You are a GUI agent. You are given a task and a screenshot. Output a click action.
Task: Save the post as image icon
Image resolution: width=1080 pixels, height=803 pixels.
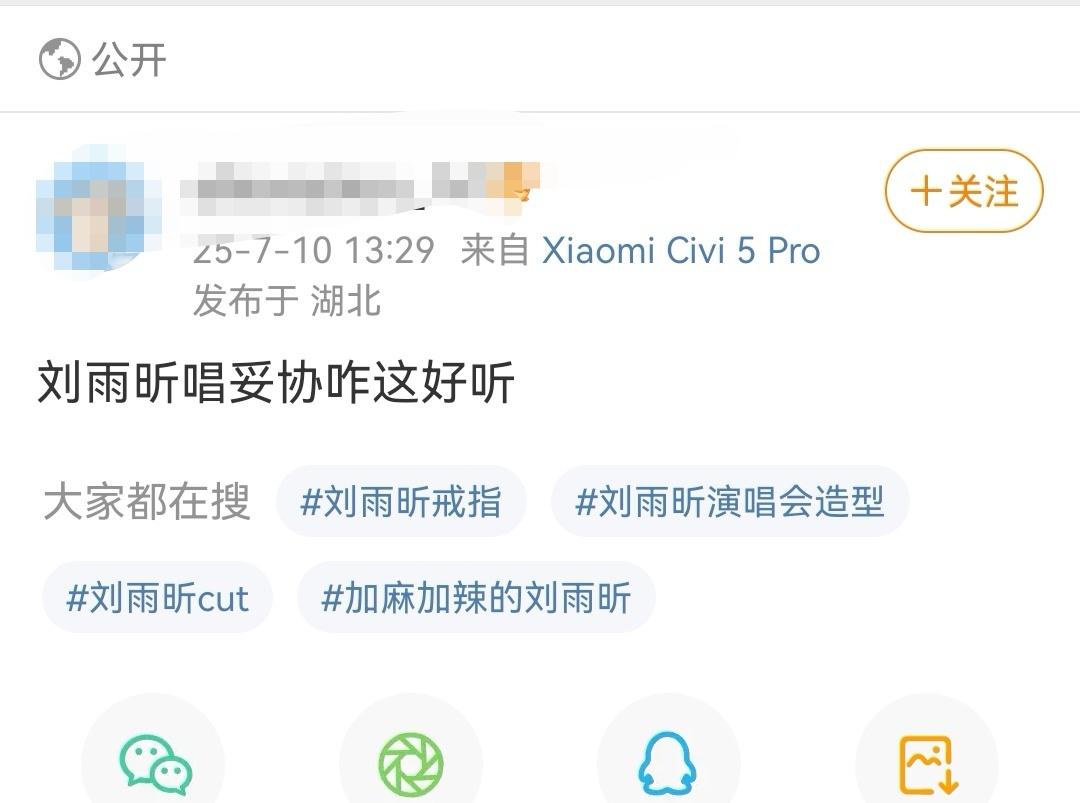(928, 763)
